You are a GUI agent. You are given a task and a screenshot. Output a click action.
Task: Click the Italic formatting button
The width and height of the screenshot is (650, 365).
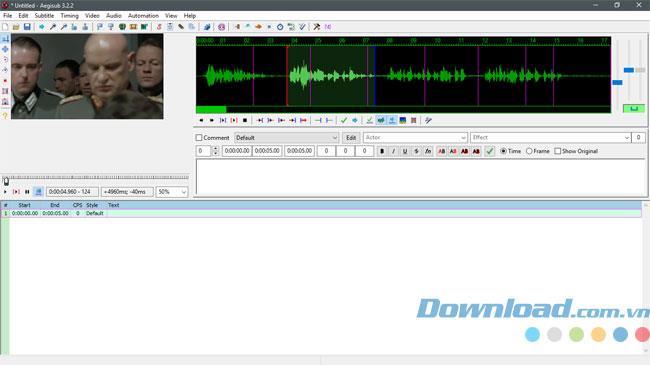[393, 151]
